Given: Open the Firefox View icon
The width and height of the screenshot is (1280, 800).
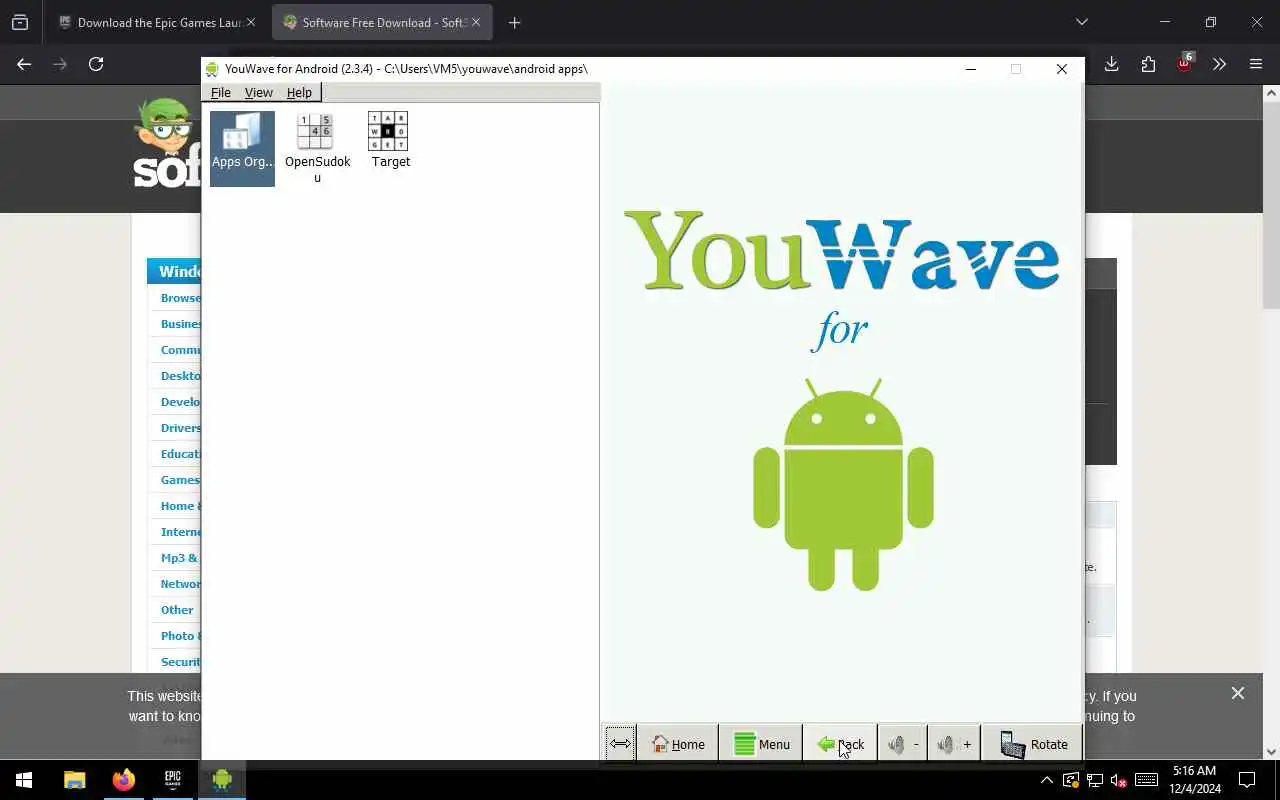Looking at the screenshot, I should pos(20,22).
